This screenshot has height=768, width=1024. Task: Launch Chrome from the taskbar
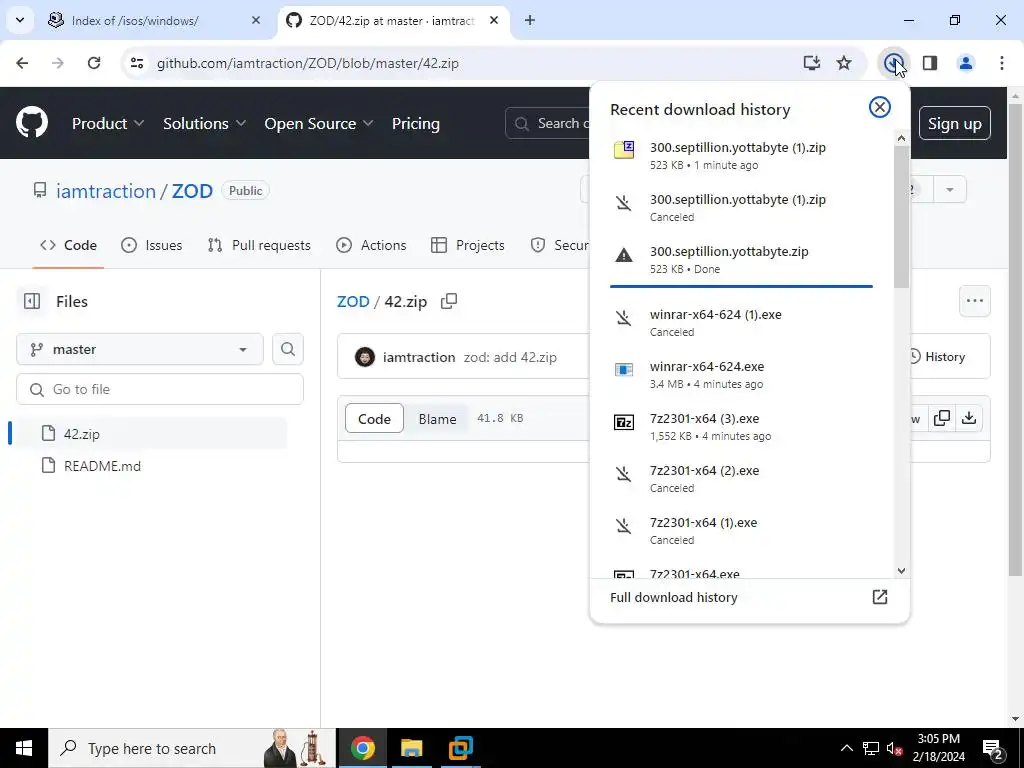tap(362, 748)
